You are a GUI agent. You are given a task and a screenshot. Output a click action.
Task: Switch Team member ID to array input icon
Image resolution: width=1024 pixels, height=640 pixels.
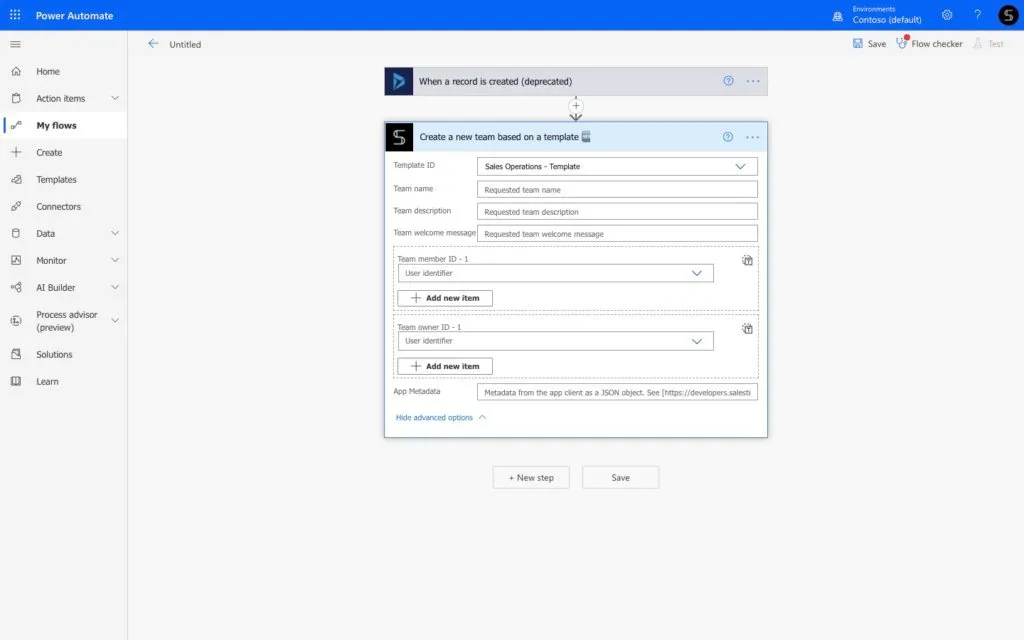(x=747, y=261)
